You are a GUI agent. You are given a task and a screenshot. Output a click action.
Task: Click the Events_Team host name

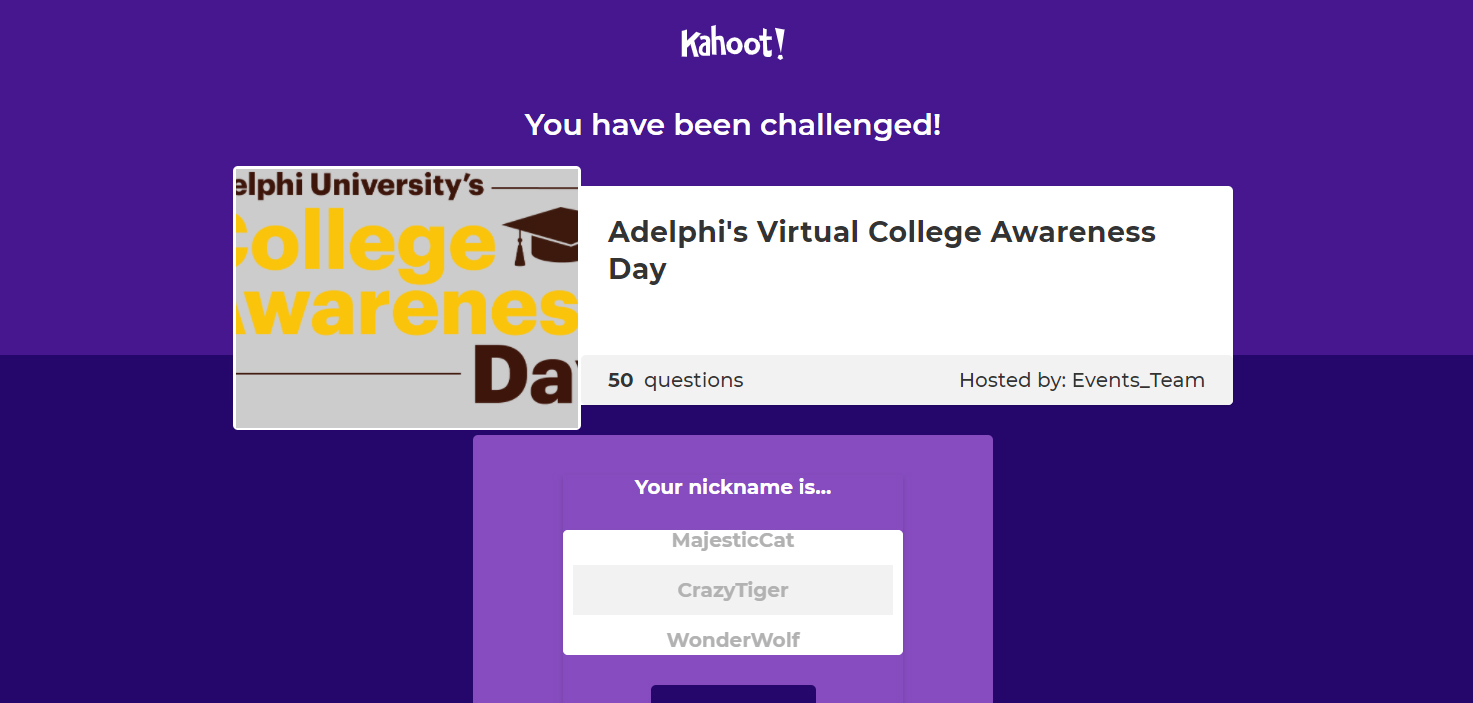click(x=1138, y=380)
